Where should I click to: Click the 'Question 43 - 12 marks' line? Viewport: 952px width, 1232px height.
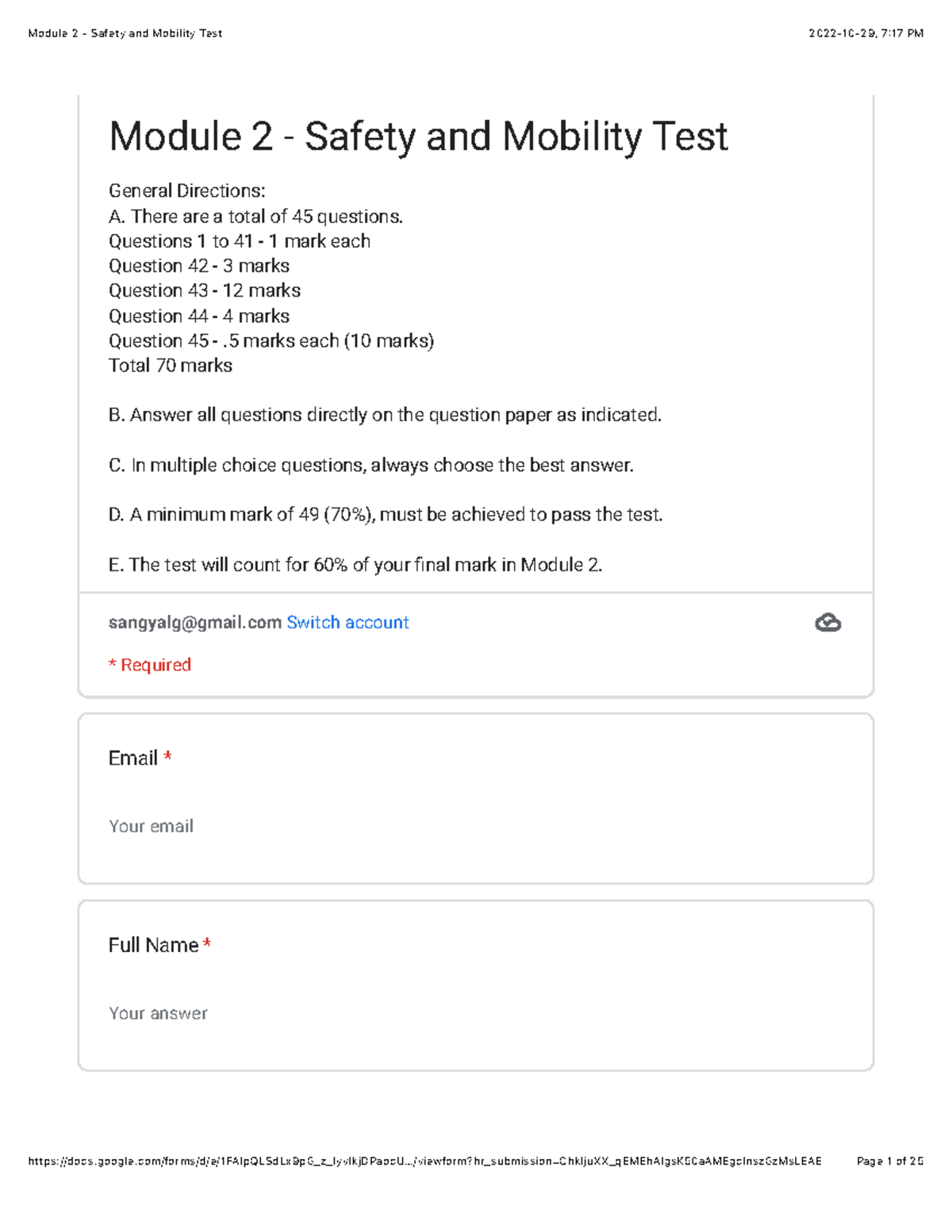(205, 291)
